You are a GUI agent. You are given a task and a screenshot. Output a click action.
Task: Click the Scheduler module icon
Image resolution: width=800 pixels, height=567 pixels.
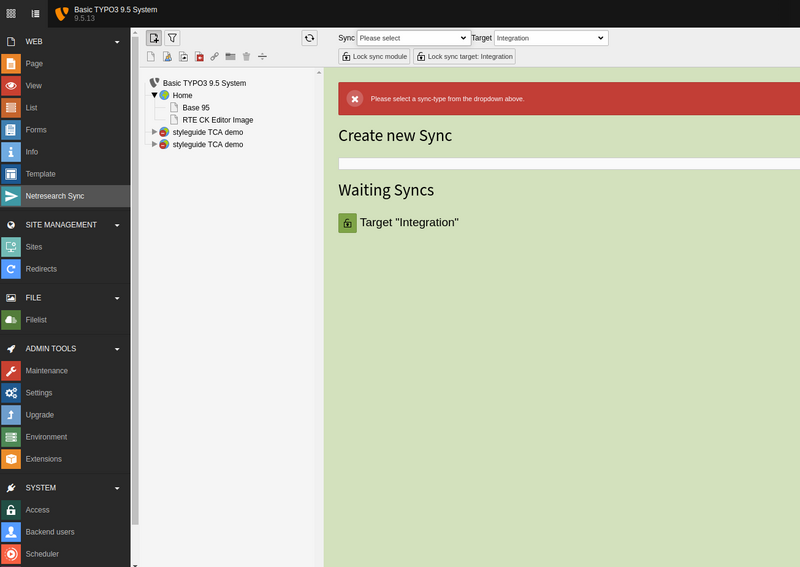click(11, 553)
